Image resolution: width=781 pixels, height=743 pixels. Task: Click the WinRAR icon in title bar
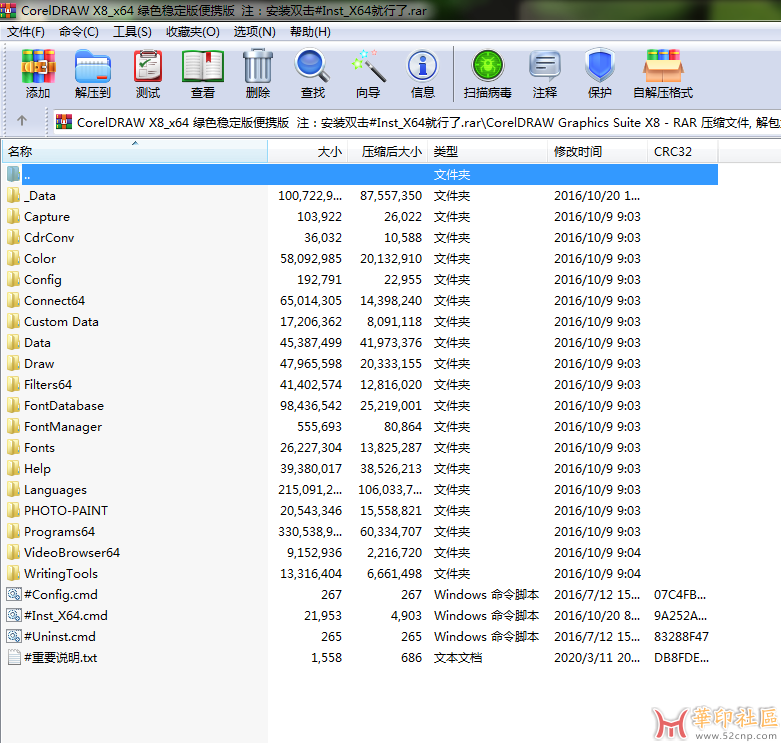[x=7, y=10]
